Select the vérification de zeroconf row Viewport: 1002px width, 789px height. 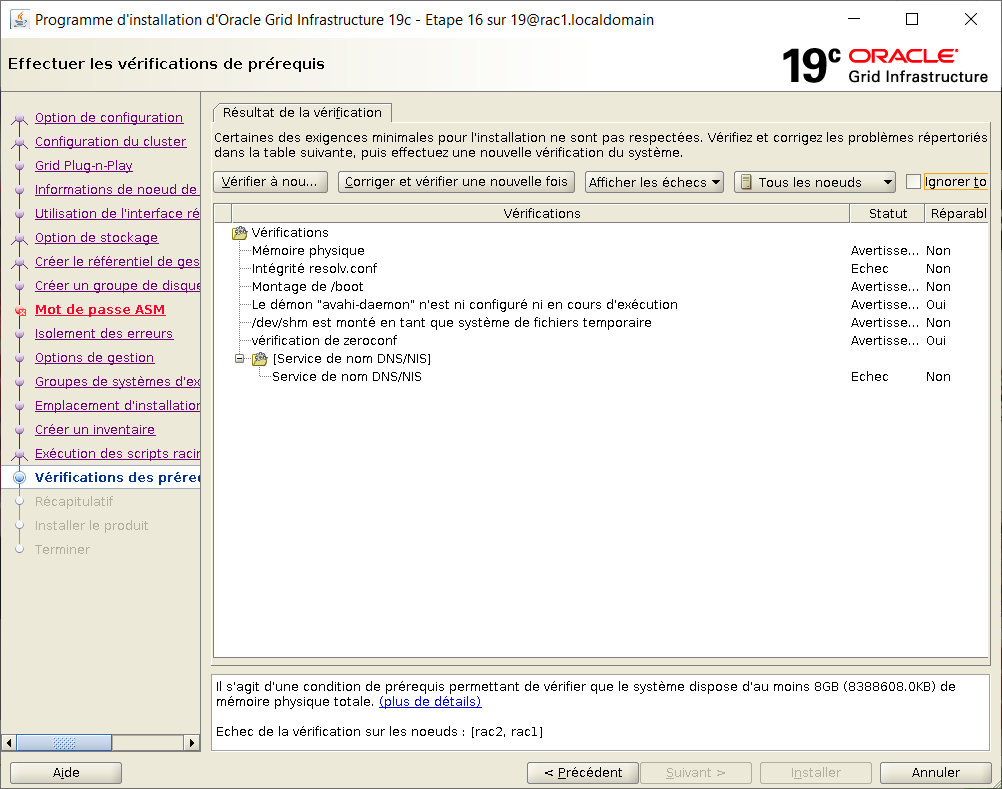[x=601, y=341]
